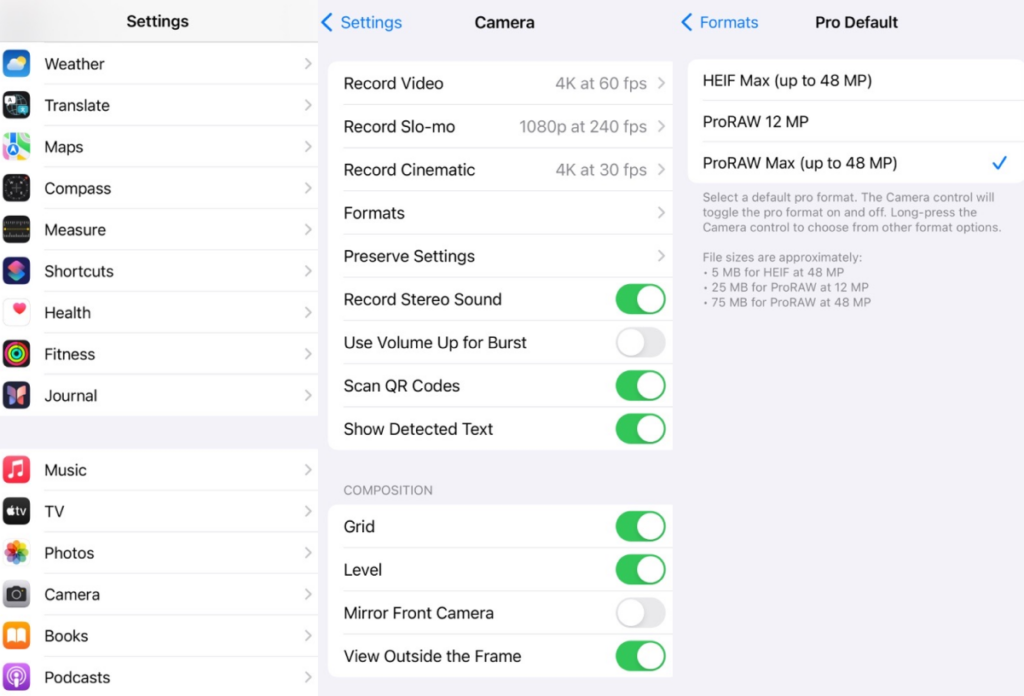Open Music in settings list
Viewport: 1024px width, 696px height.
point(160,470)
